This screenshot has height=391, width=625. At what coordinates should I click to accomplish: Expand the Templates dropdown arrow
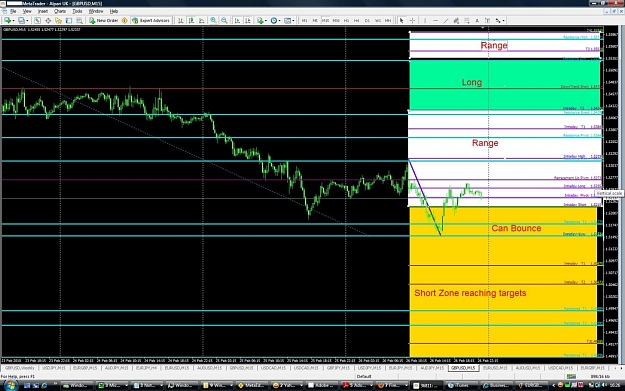[293, 20]
